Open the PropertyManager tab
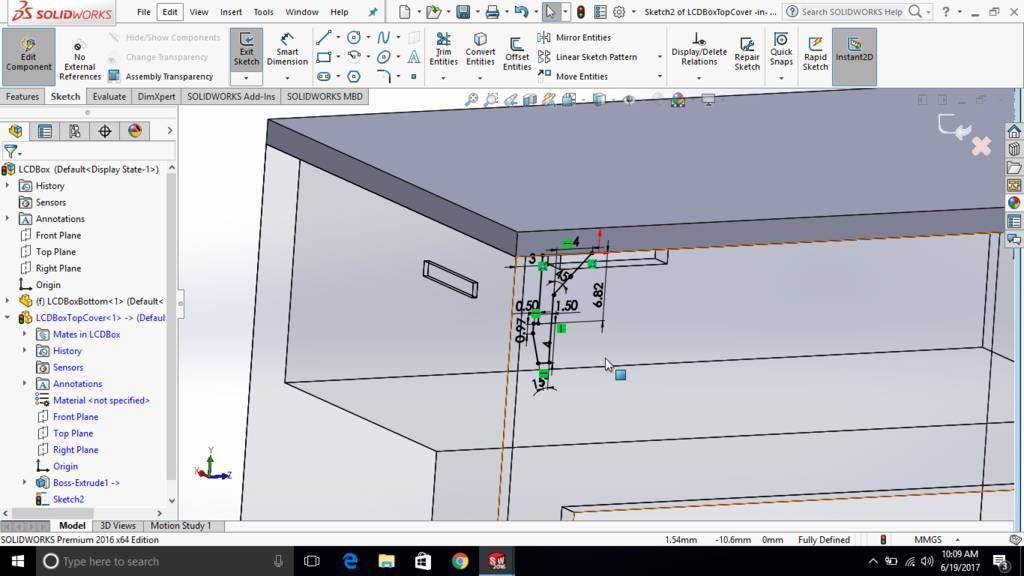Image resolution: width=1024 pixels, height=576 pixels. (x=45, y=131)
